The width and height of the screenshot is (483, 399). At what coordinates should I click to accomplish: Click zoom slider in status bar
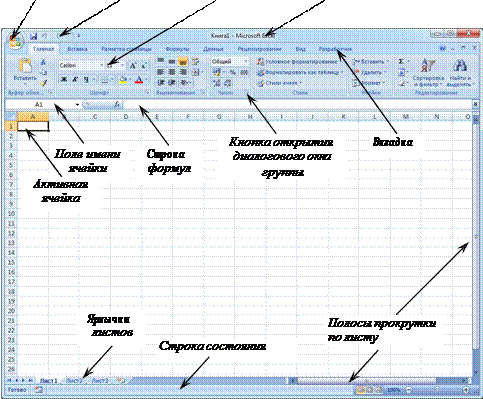click(x=437, y=390)
